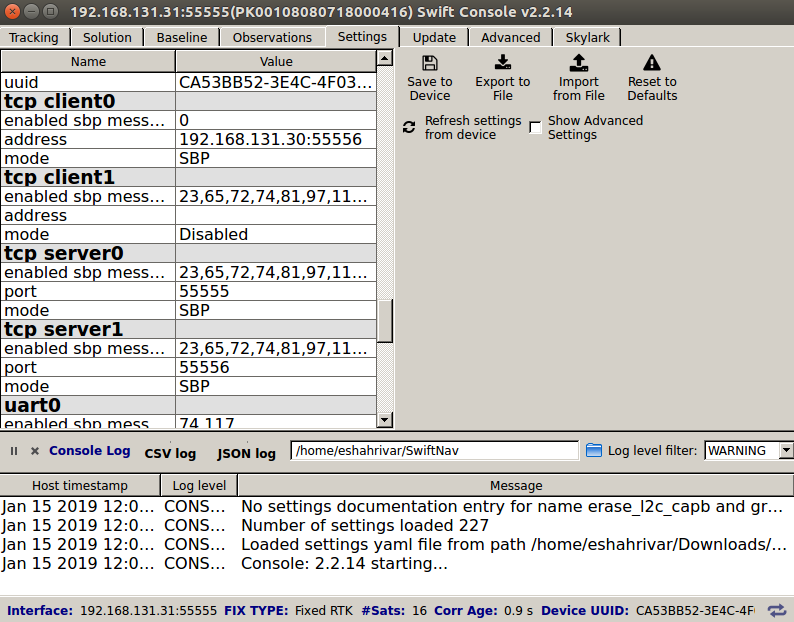Clear the console log with X icon
The height and width of the screenshot is (622, 794).
pyautogui.click(x=35, y=451)
